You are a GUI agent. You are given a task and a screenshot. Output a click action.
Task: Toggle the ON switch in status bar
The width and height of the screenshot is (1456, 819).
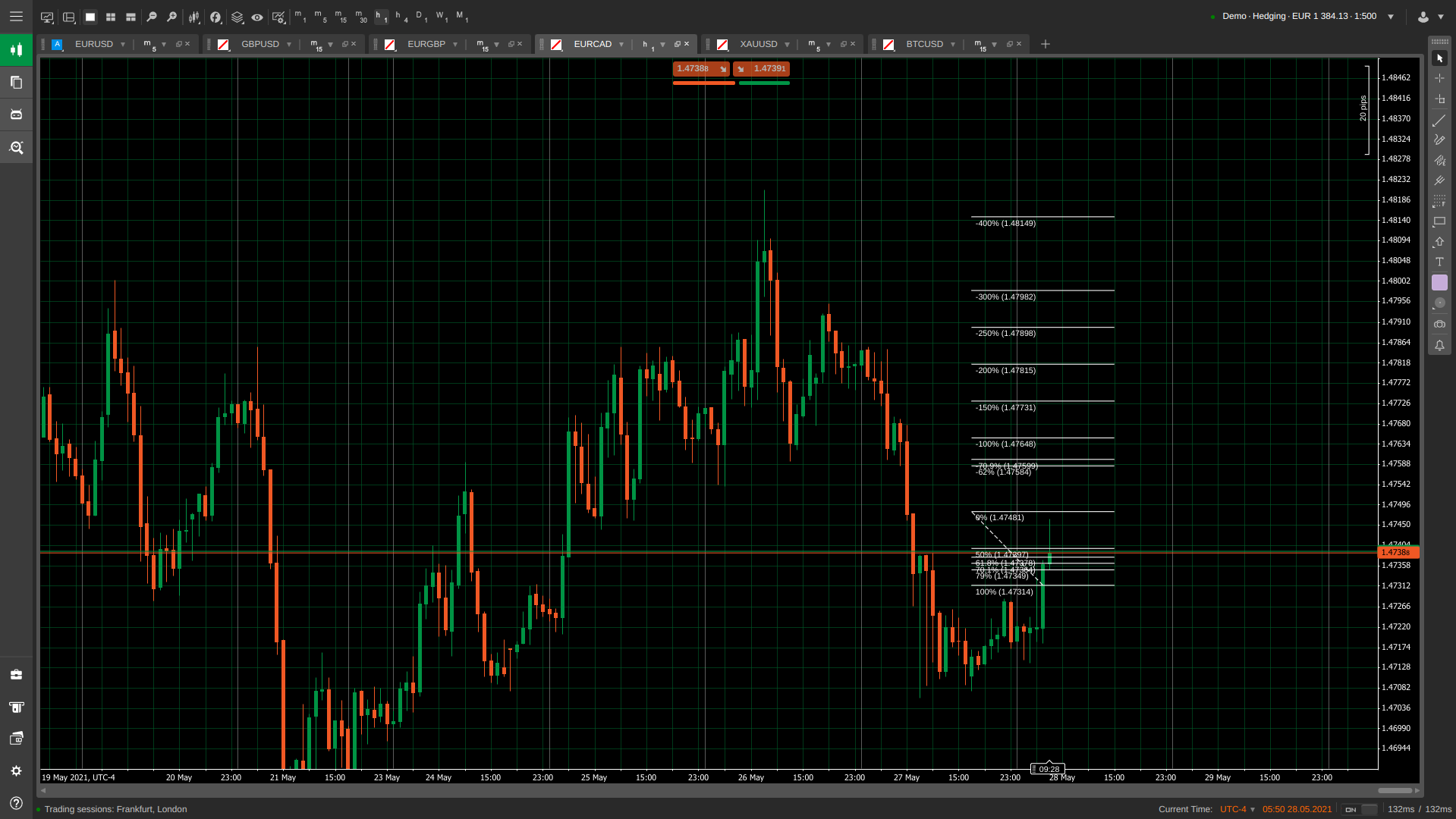tap(1359, 809)
